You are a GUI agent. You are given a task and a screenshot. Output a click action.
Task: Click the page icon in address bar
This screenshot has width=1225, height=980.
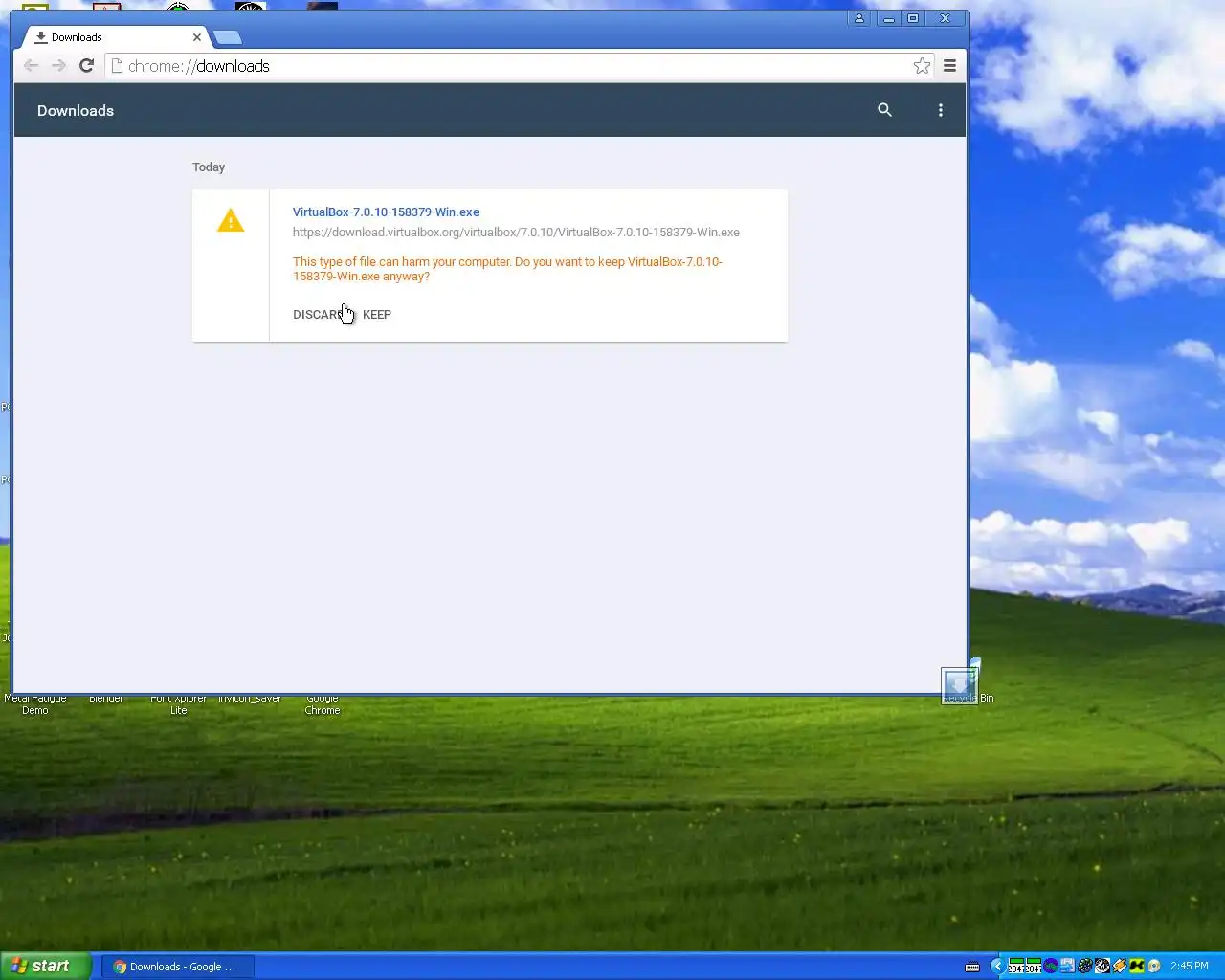117,66
